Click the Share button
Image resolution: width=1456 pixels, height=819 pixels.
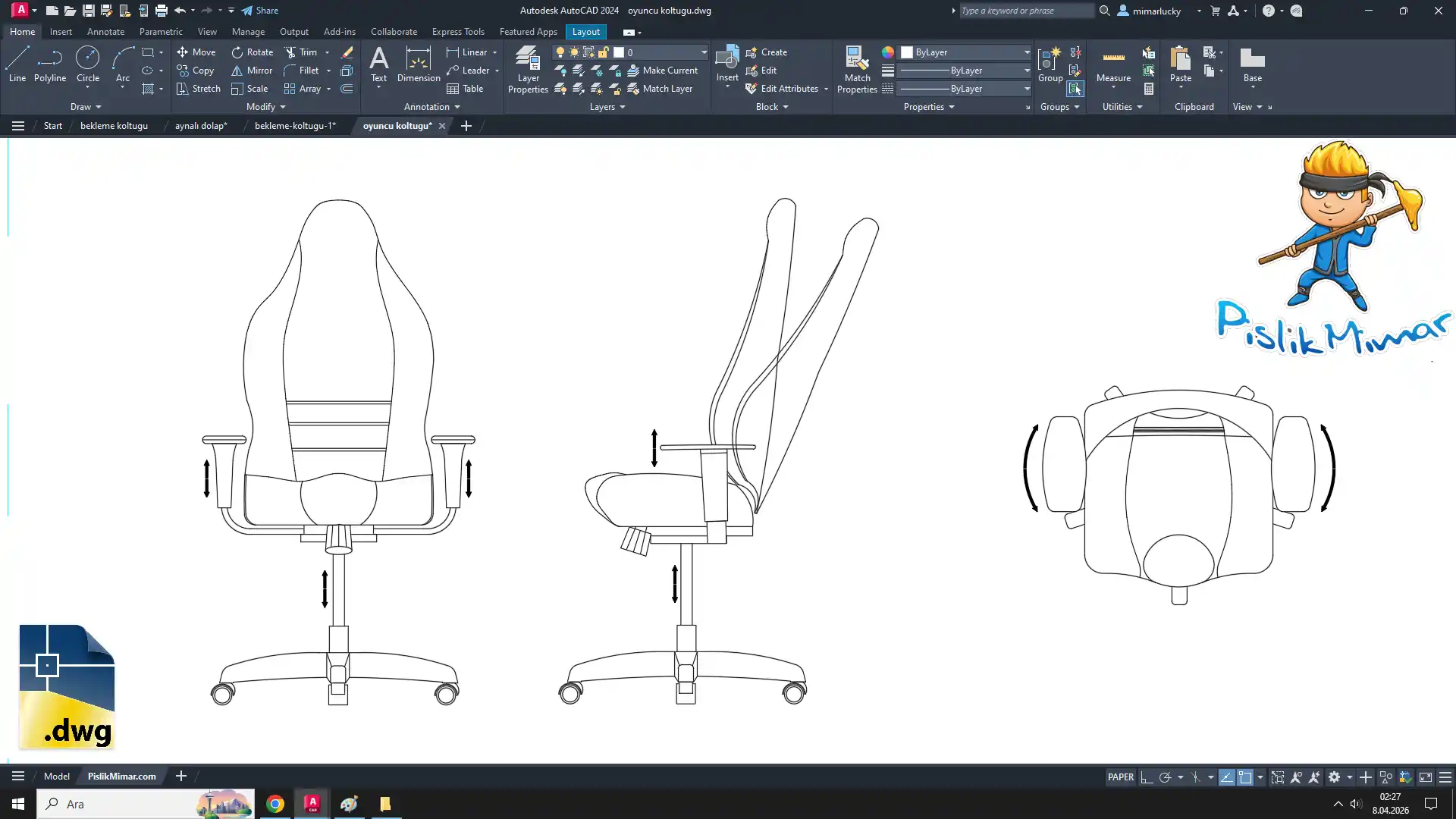[x=260, y=11]
